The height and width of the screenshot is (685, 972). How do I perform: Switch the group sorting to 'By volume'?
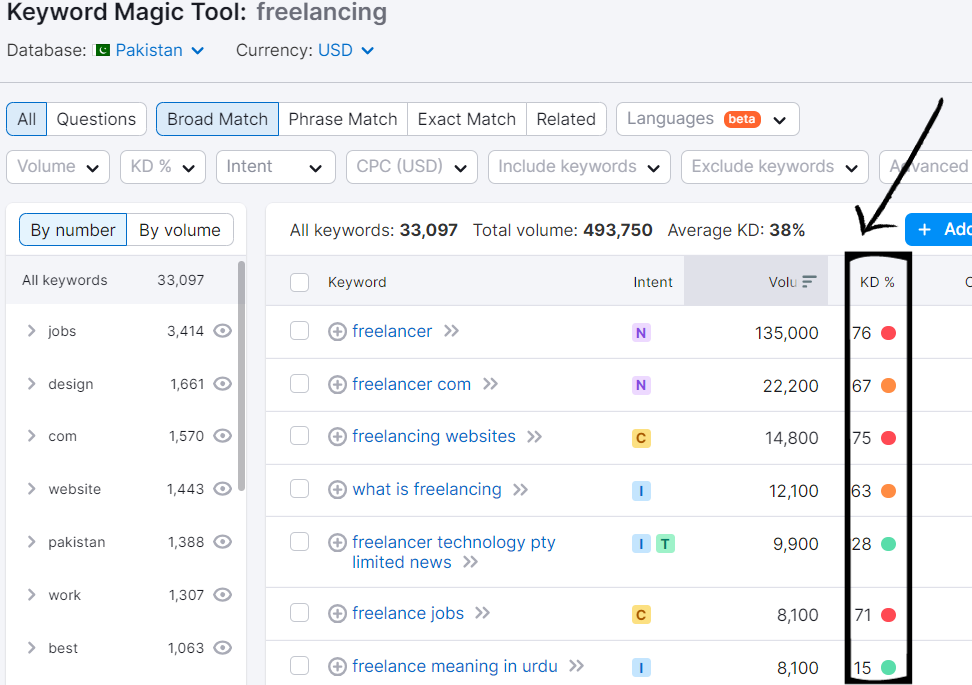(x=180, y=230)
